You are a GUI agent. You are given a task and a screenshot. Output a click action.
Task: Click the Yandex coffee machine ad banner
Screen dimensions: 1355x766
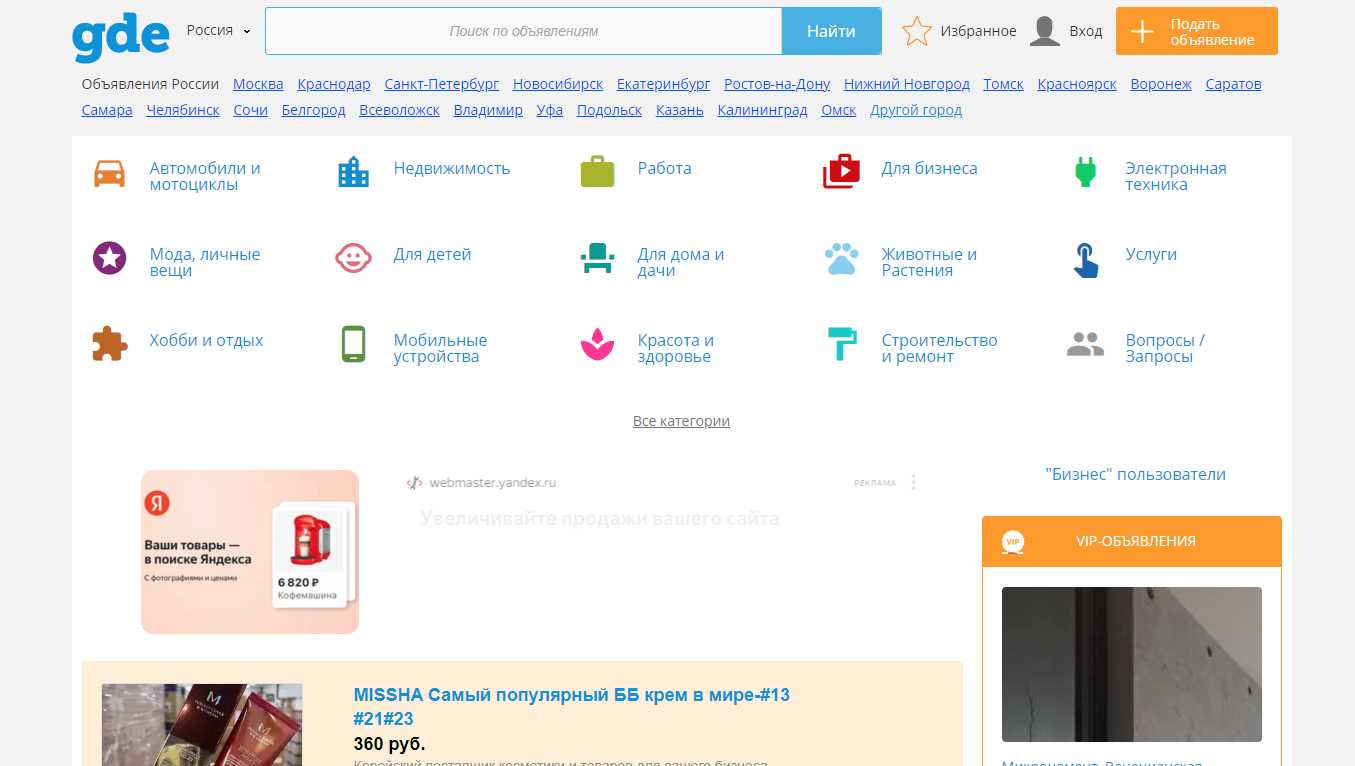(250, 552)
